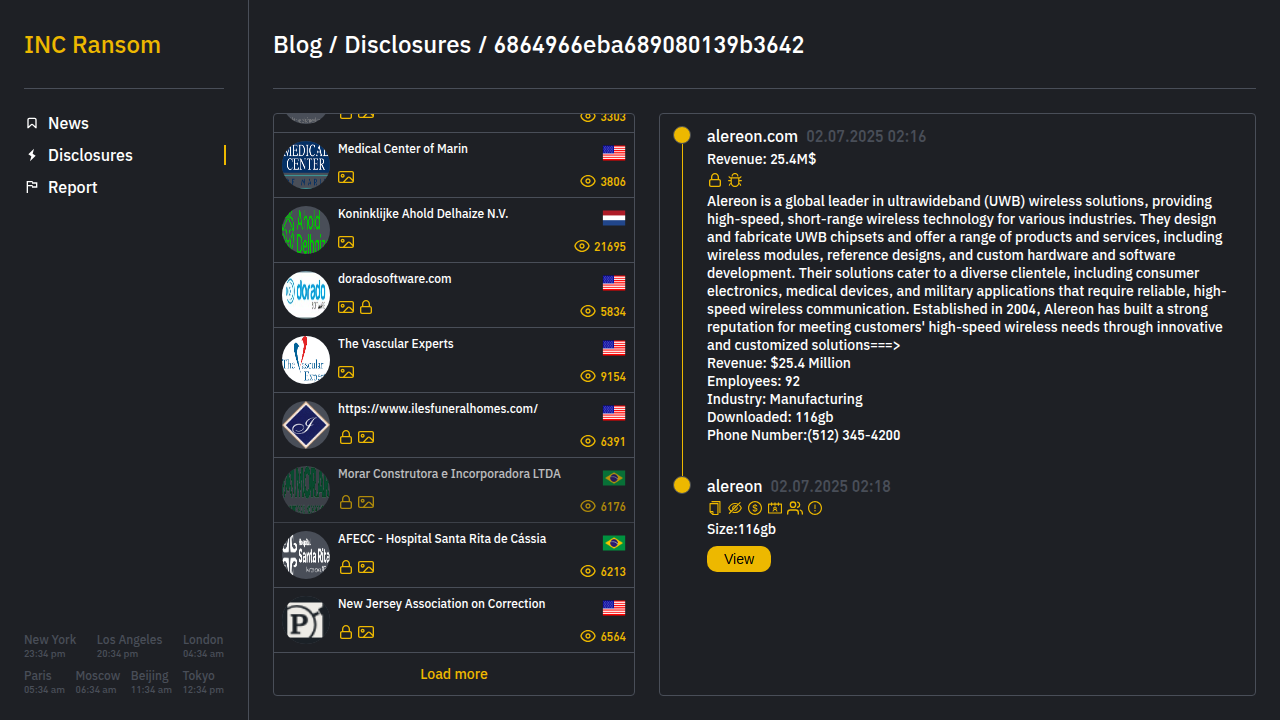Image resolution: width=1280 pixels, height=720 pixels.
Task: Click image icon under Koninklijke Ahold Delhaize
Action: click(346, 242)
